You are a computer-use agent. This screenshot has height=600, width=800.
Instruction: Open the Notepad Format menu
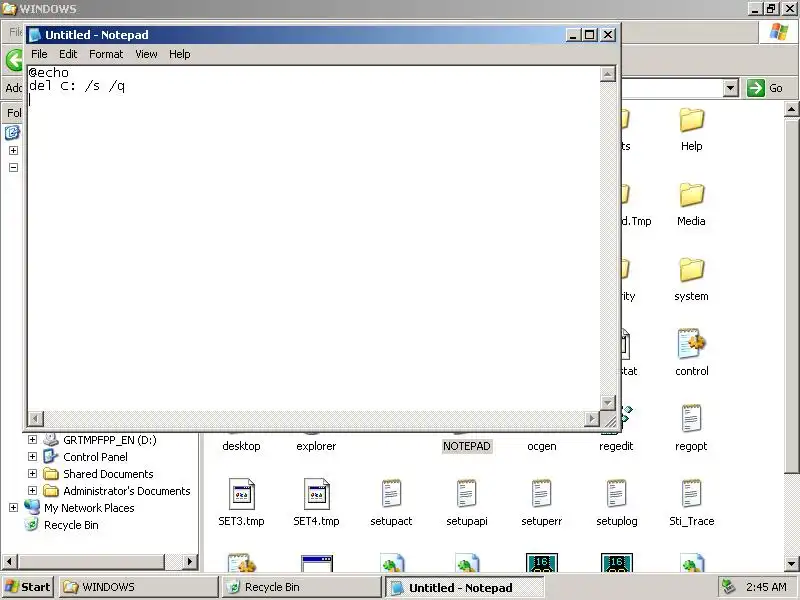pyautogui.click(x=106, y=54)
